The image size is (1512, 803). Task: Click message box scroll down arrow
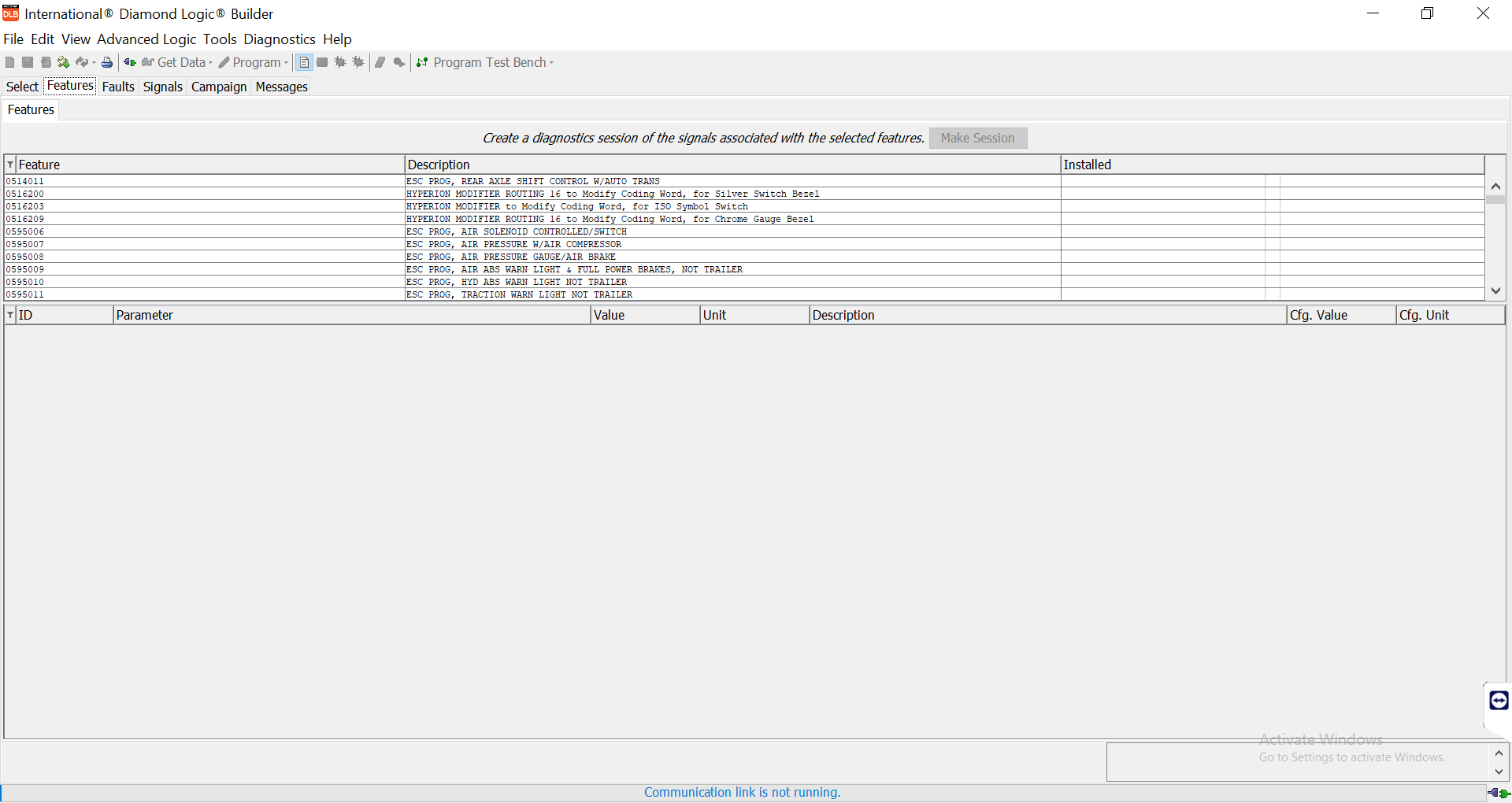(1499, 772)
